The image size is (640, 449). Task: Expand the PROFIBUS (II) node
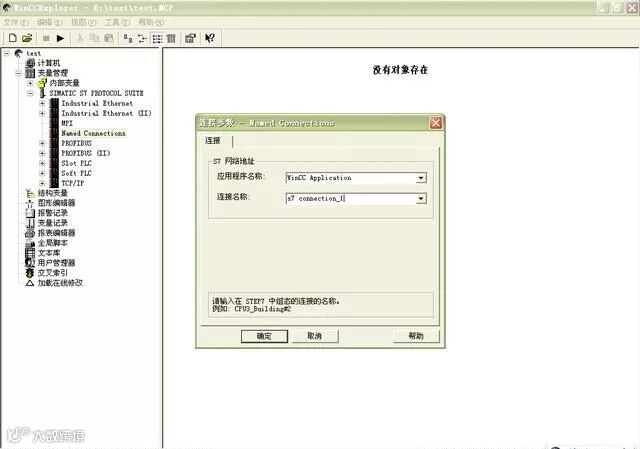tap(42, 153)
